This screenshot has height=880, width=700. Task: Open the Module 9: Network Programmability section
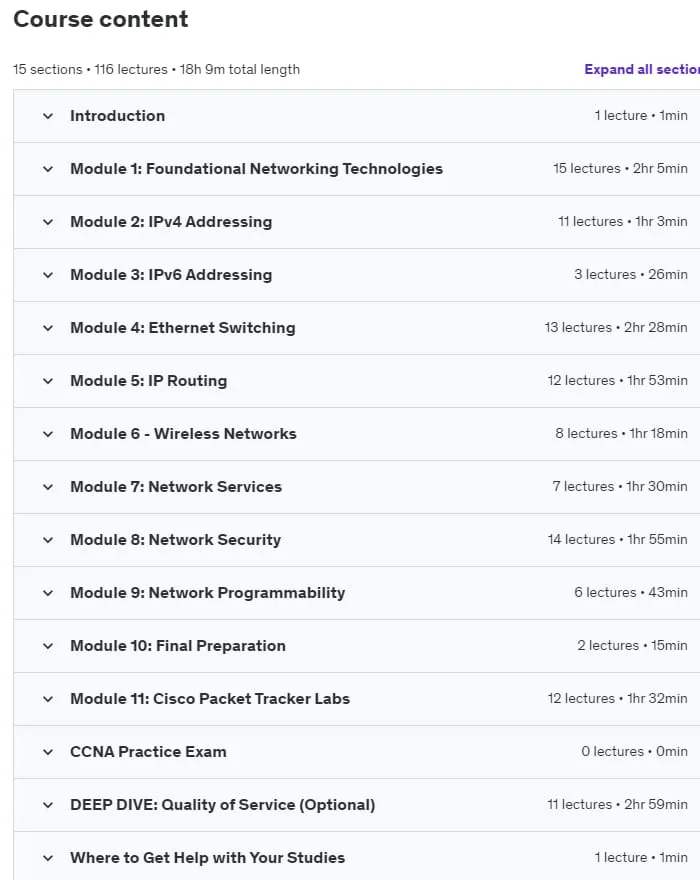(356, 593)
